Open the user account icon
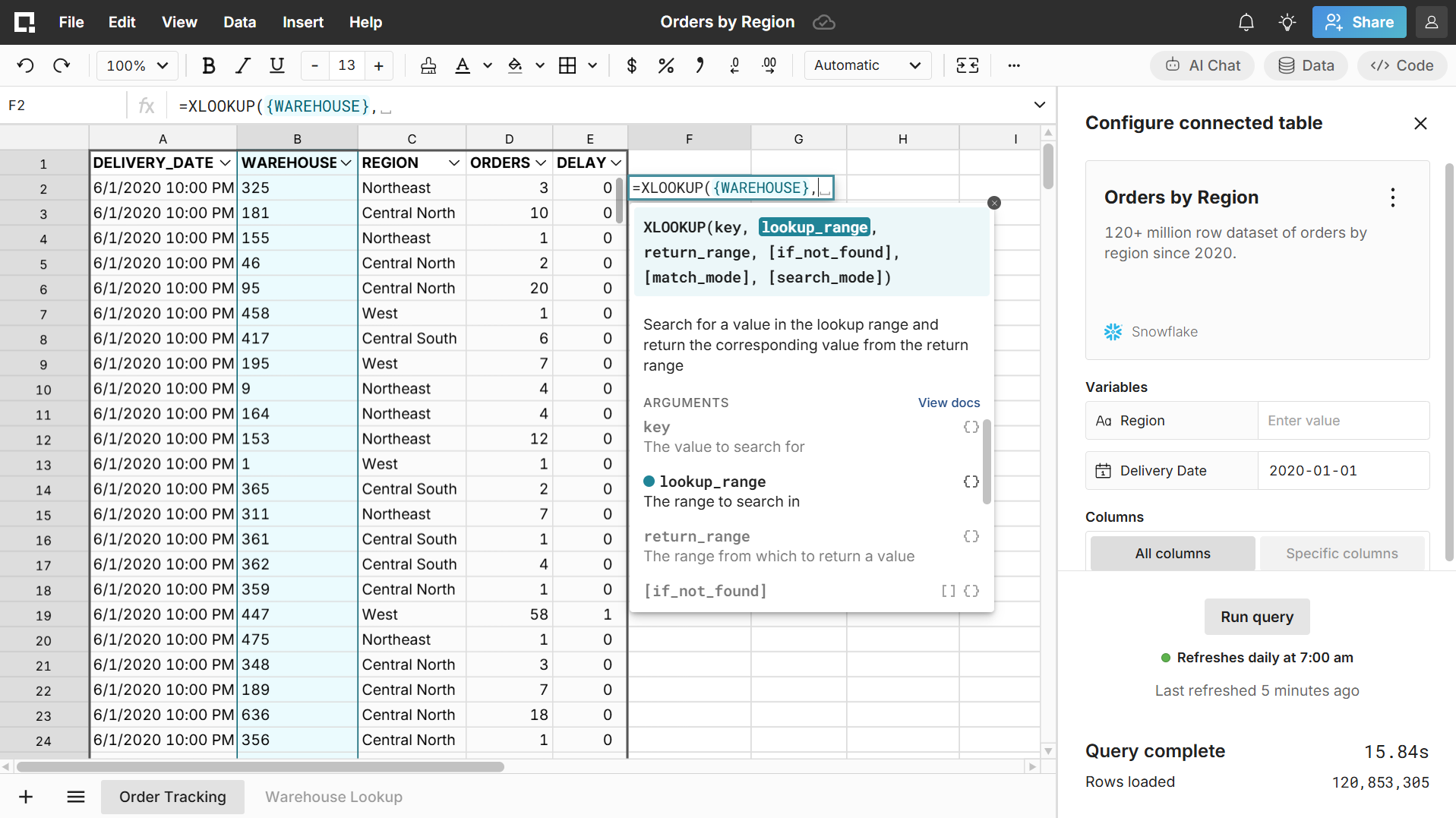 1431,22
